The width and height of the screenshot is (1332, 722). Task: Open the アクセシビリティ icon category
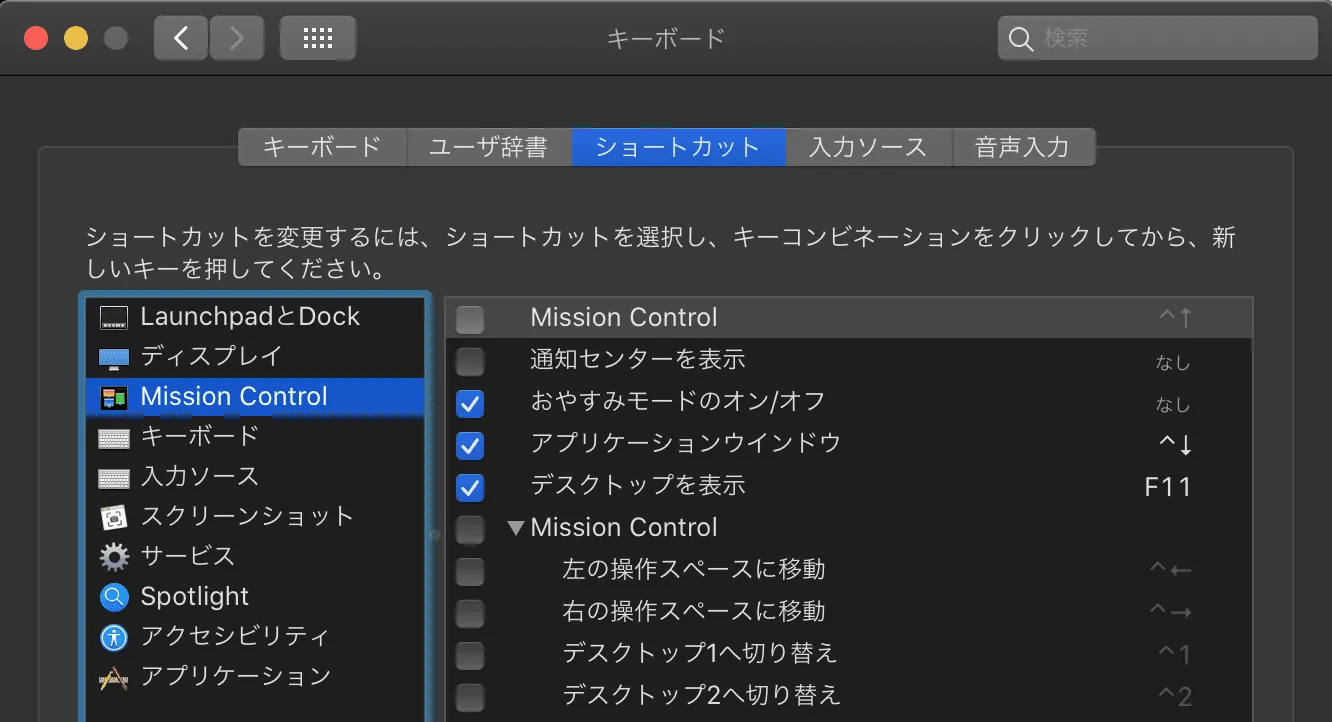pyautogui.click(x=114, y=637)
